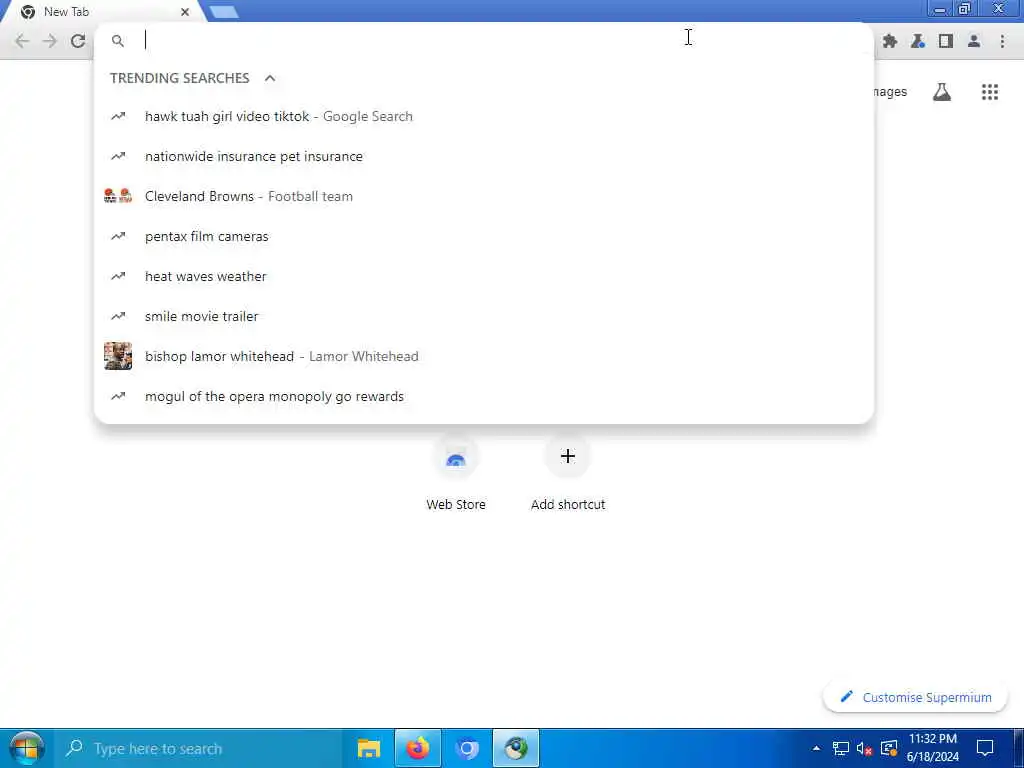Open a new tab with the tab-strip button
This screenshot has height=768, width=1024.
coord(225,12)
